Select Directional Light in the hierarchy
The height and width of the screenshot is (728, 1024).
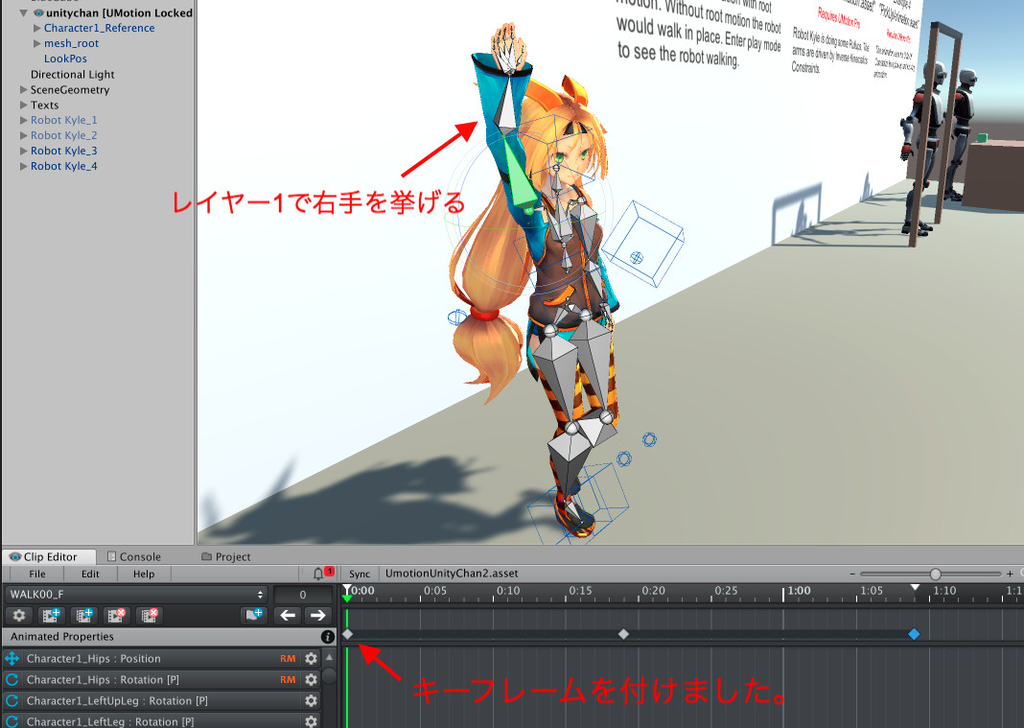tap(72, 74)
